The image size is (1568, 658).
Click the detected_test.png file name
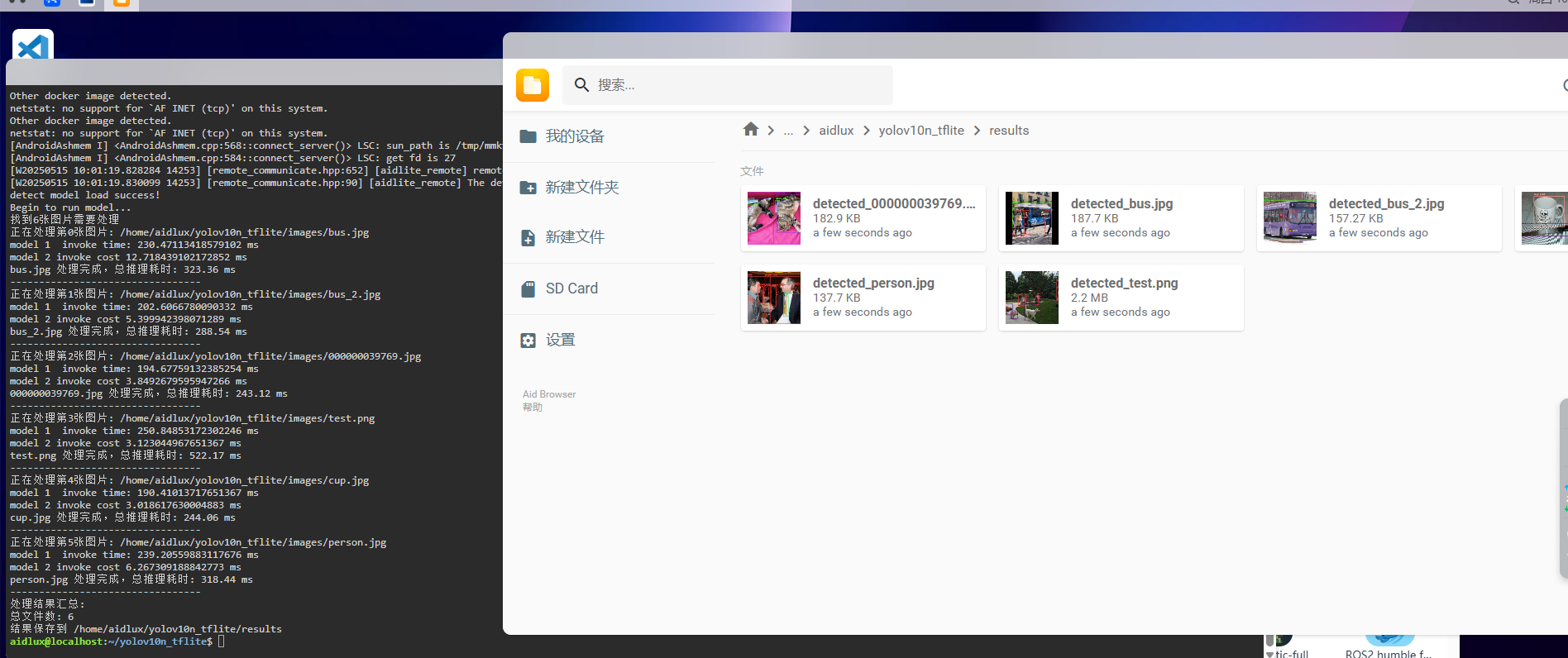(x=1124, y=283)
